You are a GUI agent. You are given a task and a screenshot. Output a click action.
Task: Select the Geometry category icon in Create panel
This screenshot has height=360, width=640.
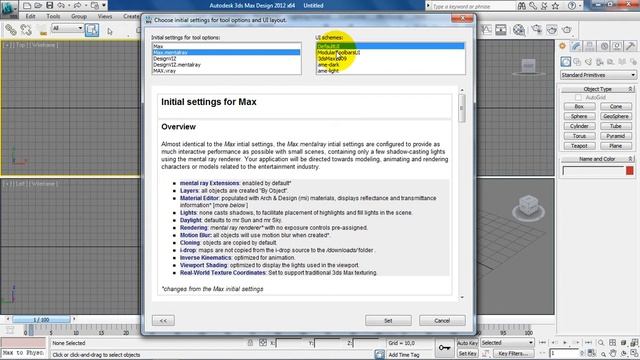click(566, 62)
